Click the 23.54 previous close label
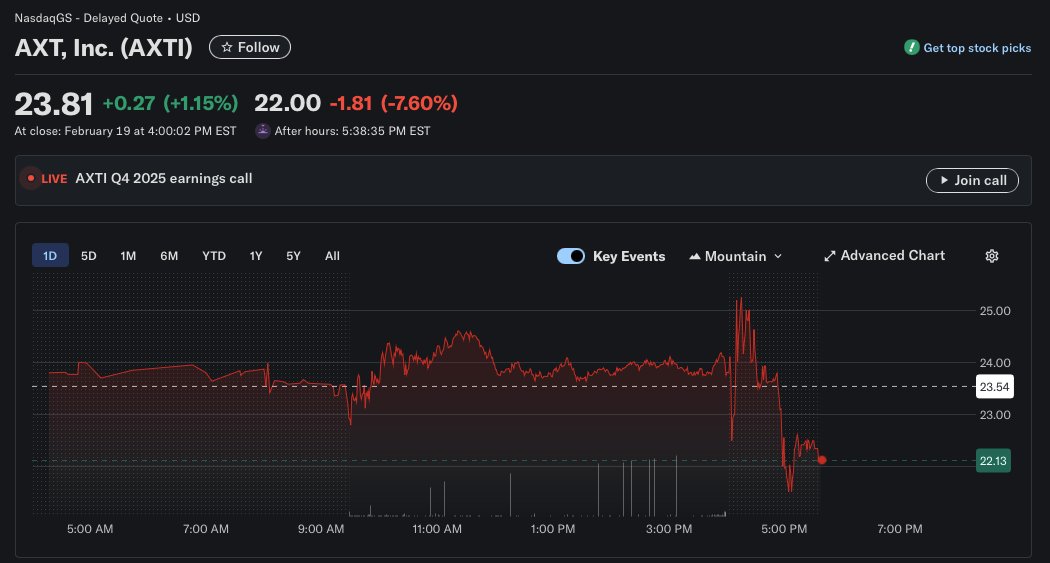Screen dimensions: 1050x563 pos(994,386)
